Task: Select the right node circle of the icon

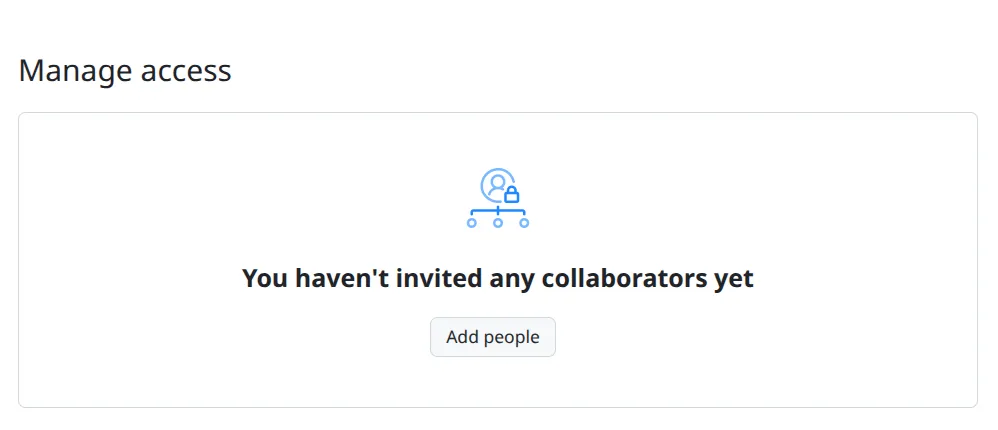Action: tap(524, 223)
